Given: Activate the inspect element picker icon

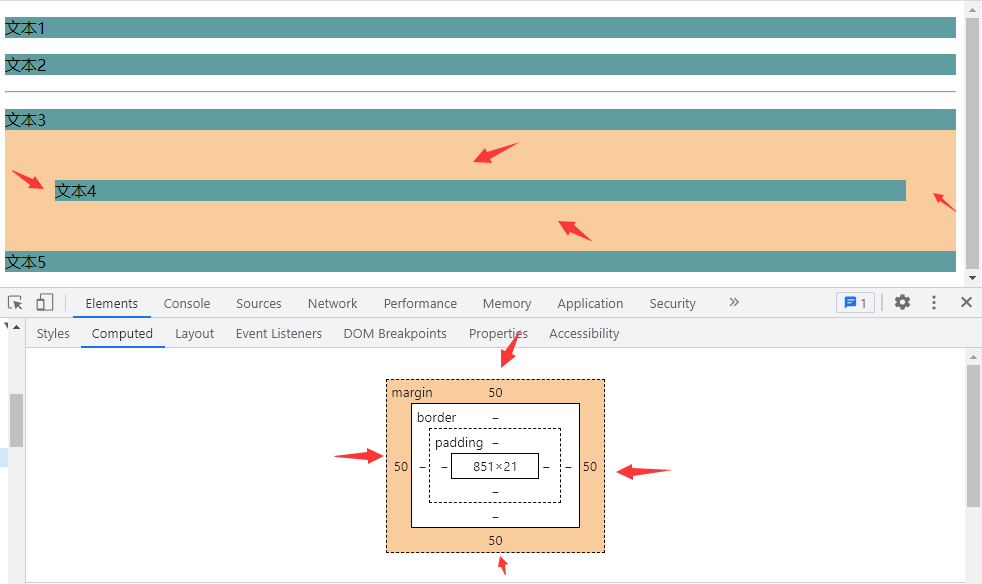Looking at the screenshot, I should (x=15, y=303).
